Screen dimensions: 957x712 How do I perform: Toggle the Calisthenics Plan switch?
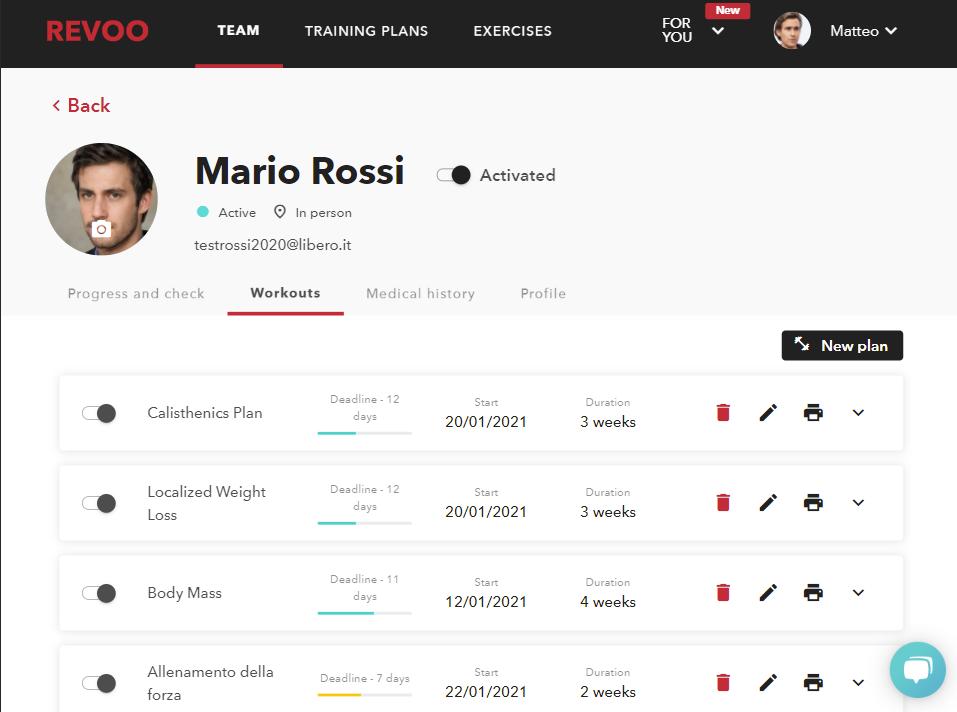pyautogui.click(x=99, y=413)
